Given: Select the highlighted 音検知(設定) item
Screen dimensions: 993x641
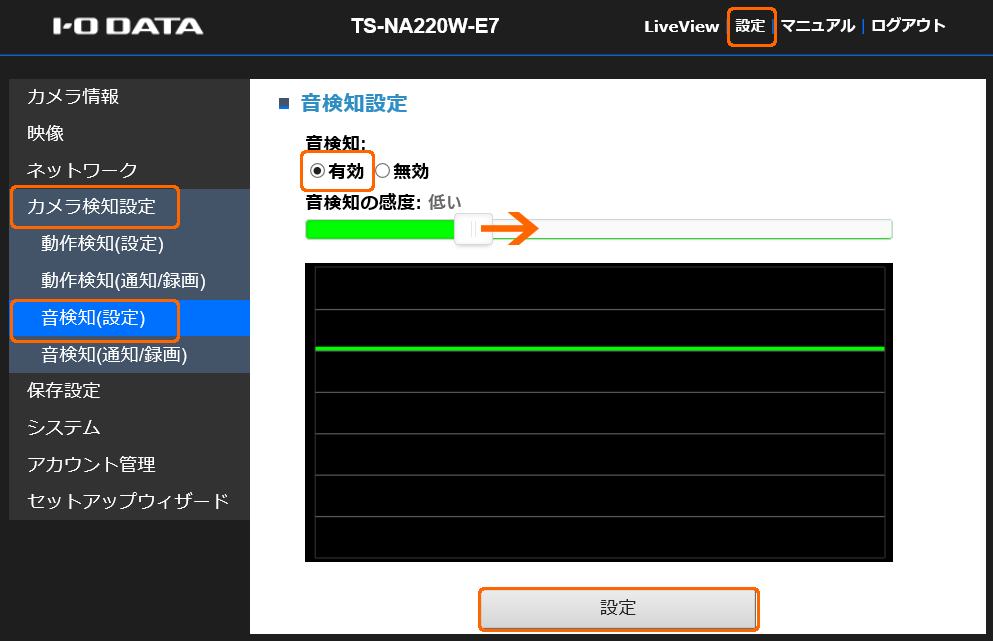Looking at the screenshot, I should pos(90,319).
